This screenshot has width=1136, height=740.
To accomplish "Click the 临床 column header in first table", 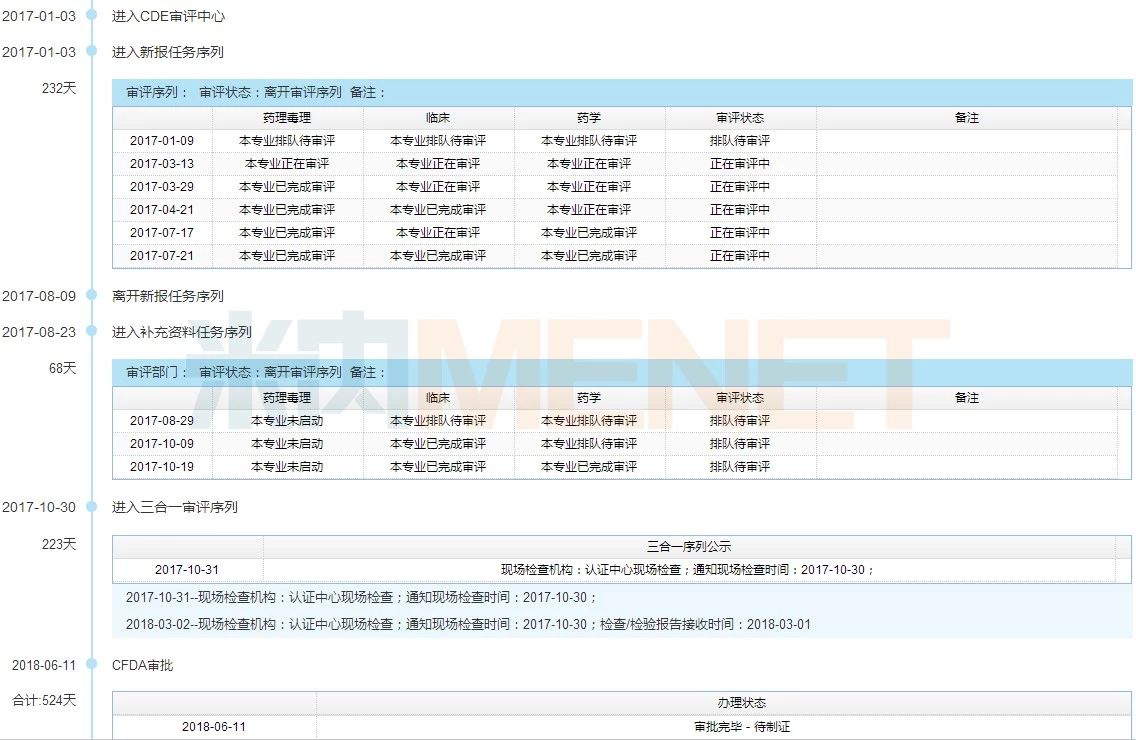I will pos(438,117).
